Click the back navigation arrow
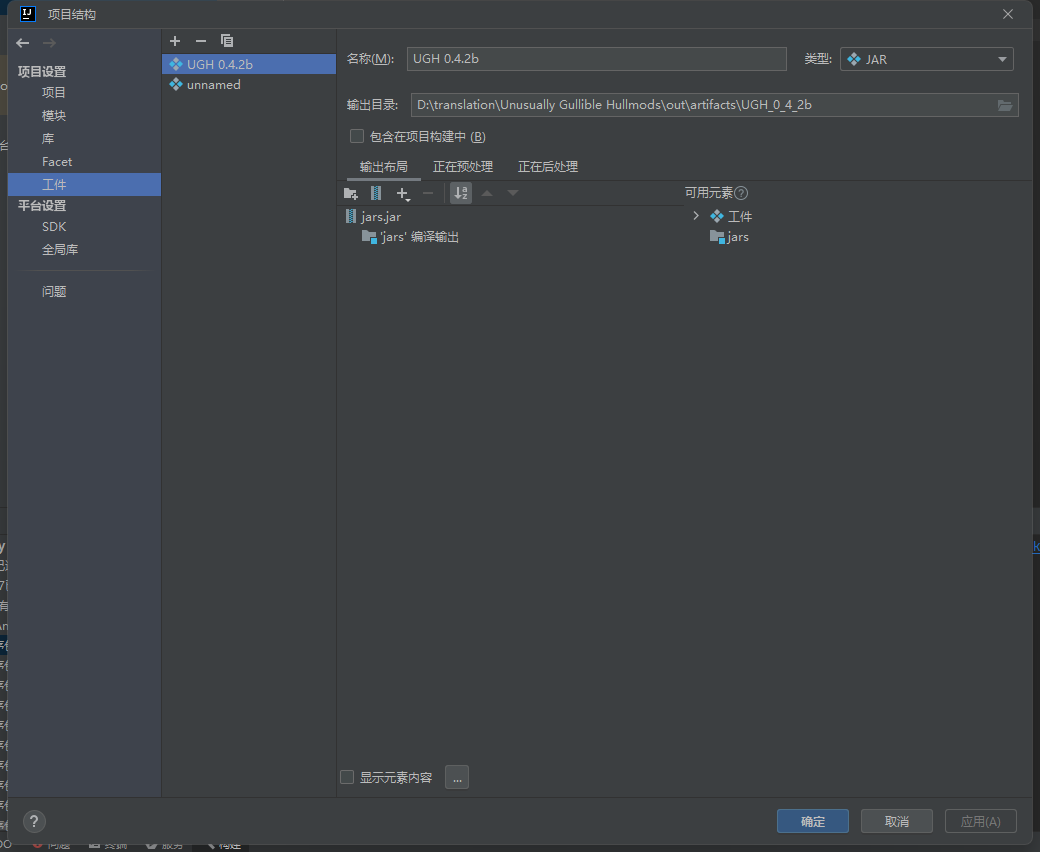The height and width of the screenshot is (852, 1040). pyautogui.click(x=23, y=43)
